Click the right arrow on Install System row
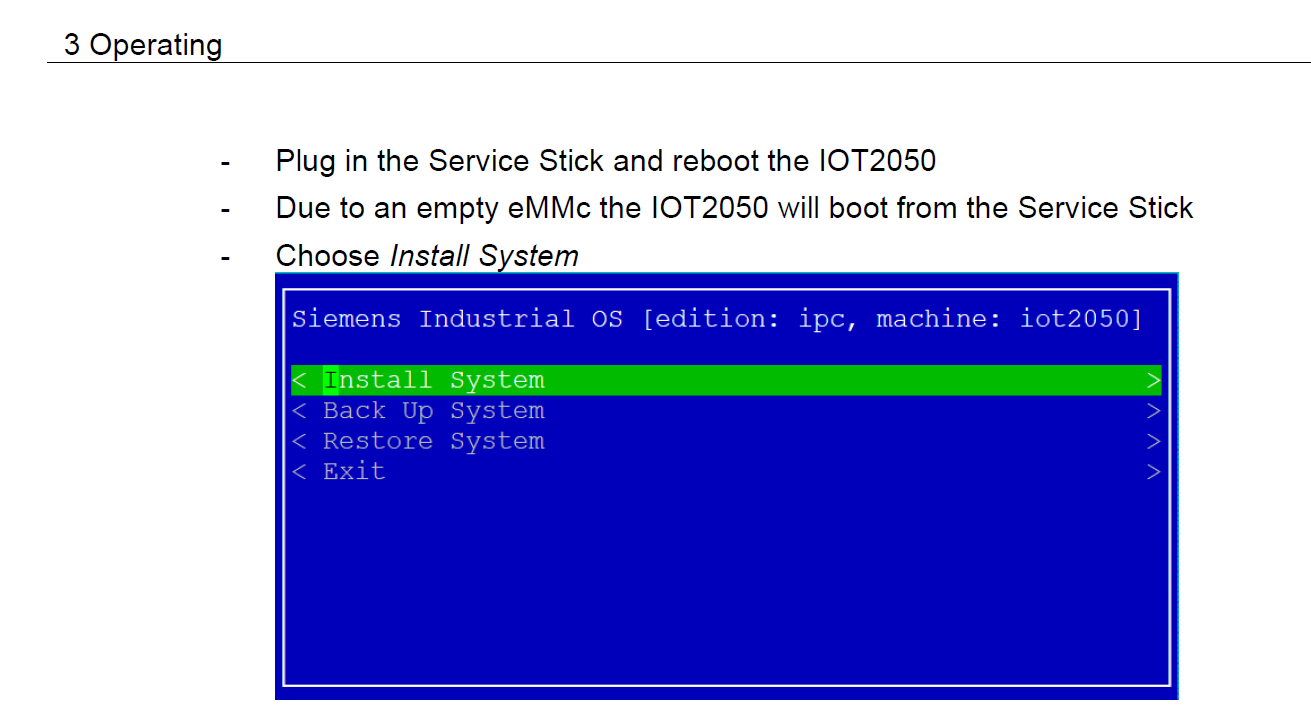Image resolution: width=1311 pixels, height=728 pixels. (1153, 381)
